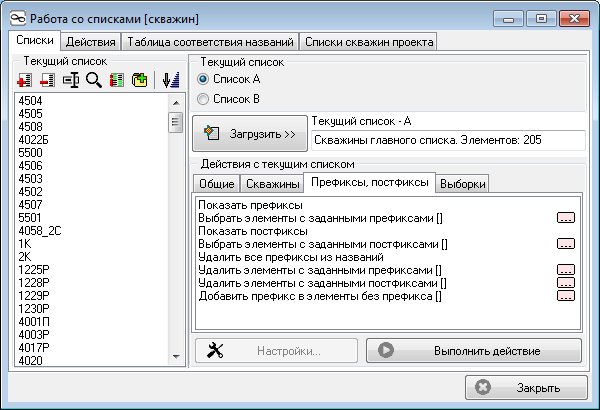Open ellipsis for 'Выбрать элементы с заданными постфиксами'
This screenshot has height=410, width=600.
[566, 244]
